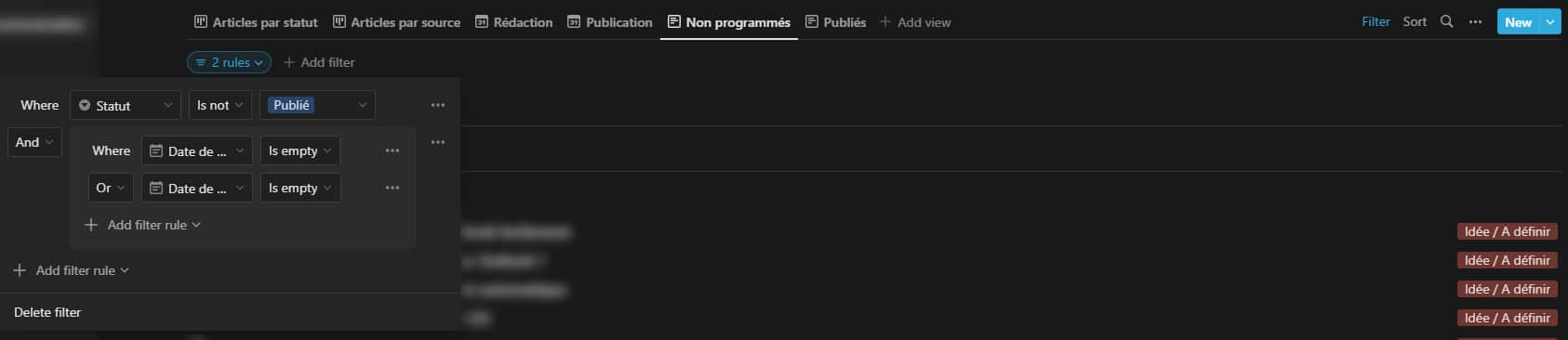The width and height of the screenshot is (1568, 340).
Task: Click Delete filter
Action: click(47, 312)
